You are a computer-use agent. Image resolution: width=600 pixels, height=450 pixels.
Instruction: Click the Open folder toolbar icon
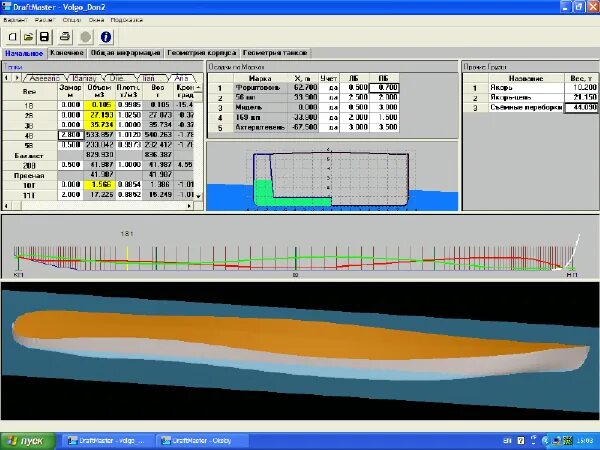pos(28,37)
